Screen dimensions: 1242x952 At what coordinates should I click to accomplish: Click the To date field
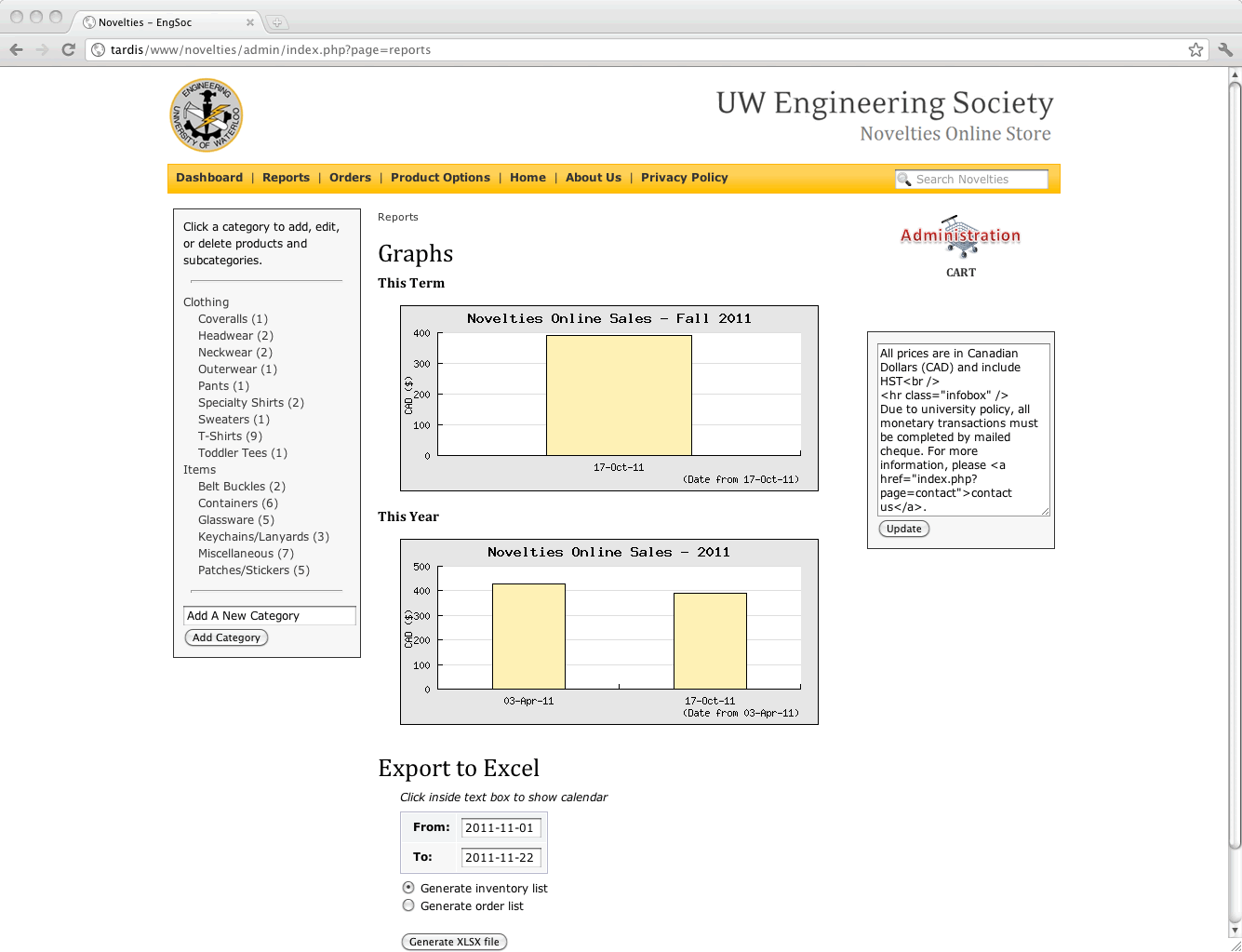[501, 858]
